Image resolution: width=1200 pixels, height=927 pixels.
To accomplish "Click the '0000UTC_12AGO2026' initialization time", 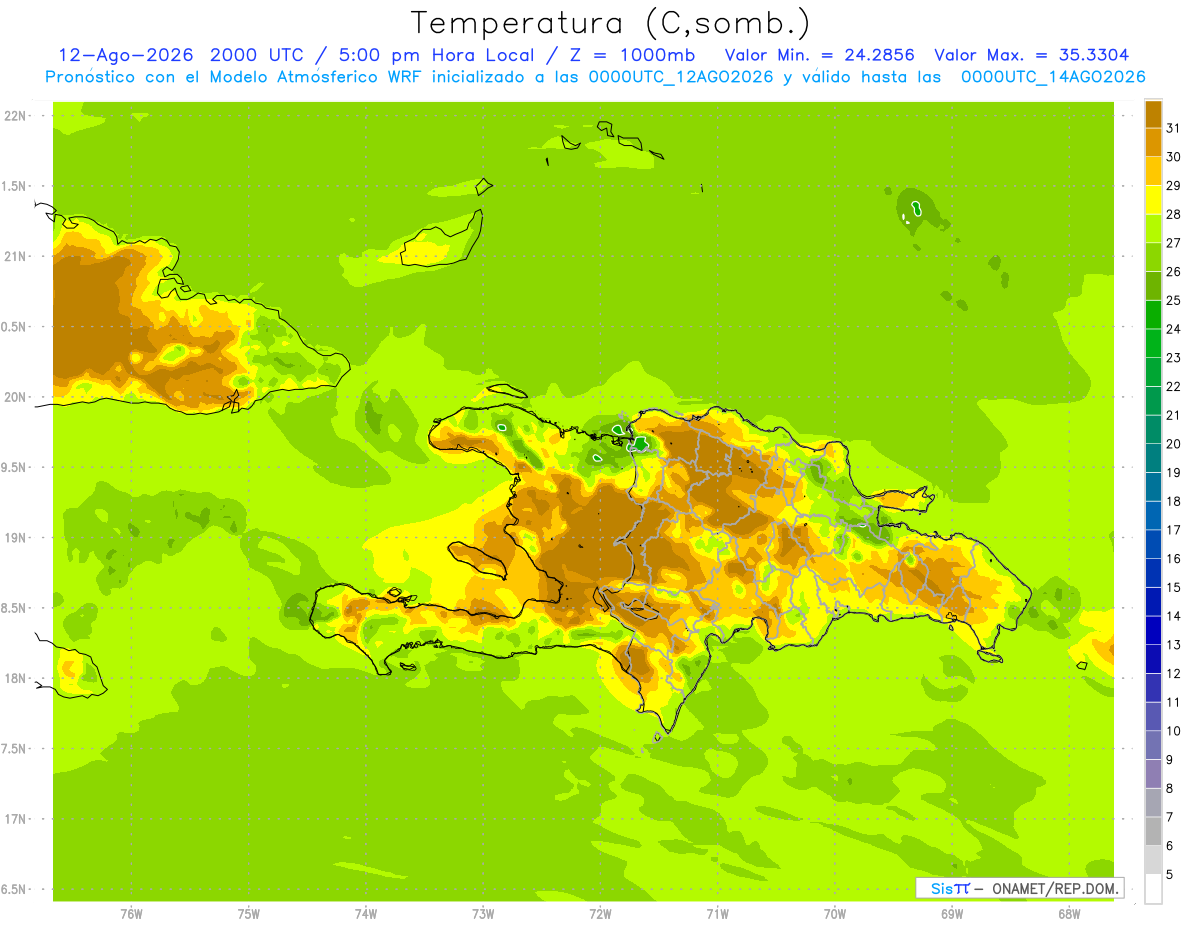I will [679, 77].
